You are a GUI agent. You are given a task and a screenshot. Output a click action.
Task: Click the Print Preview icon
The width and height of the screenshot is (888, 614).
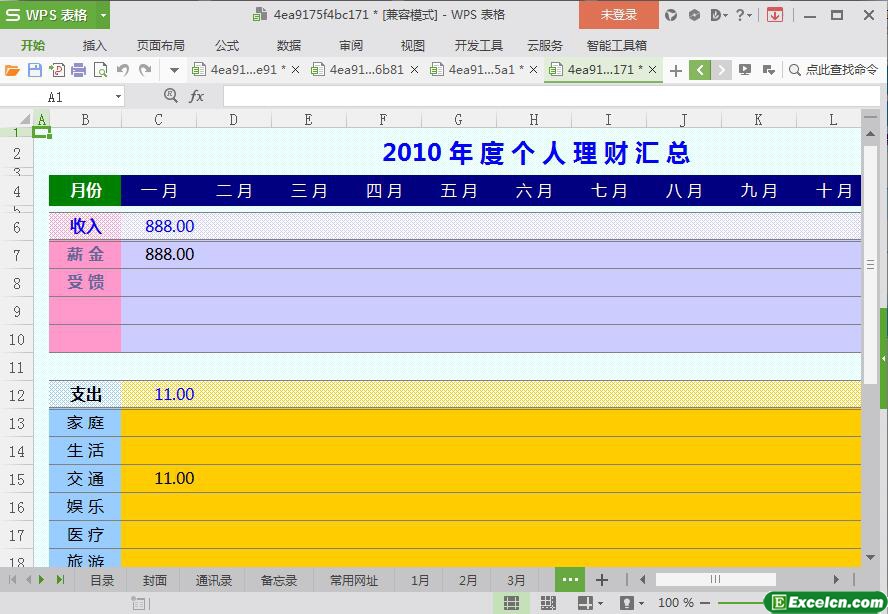pos(100,70)
